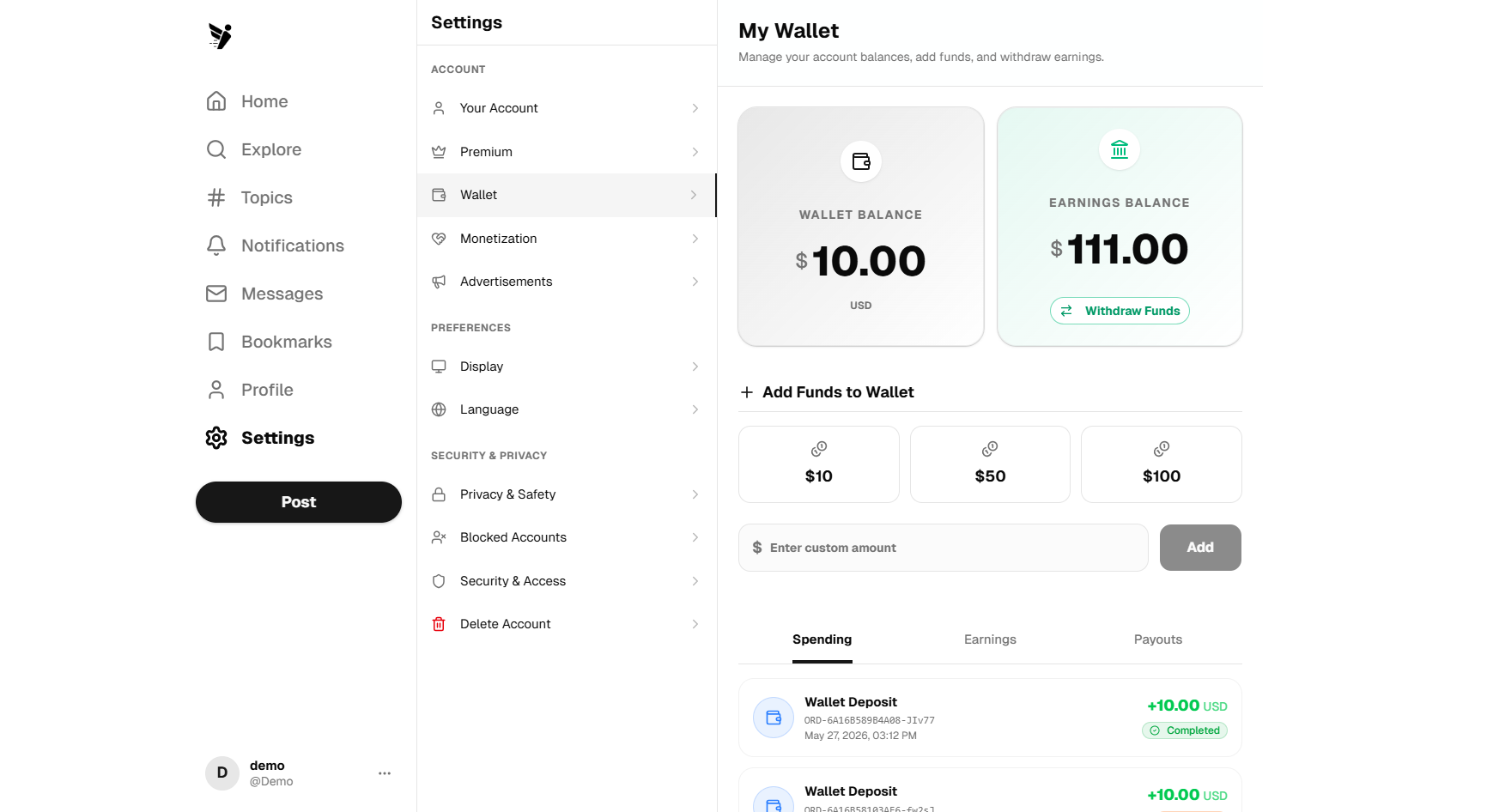Click the Your Account person icon

tap(439, 108)
